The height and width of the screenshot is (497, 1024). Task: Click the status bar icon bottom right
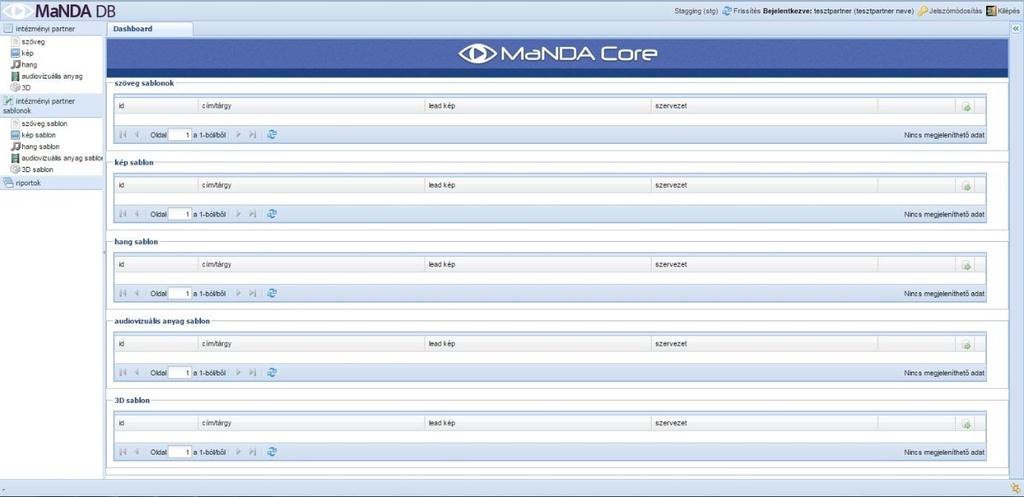(1016, 488)
